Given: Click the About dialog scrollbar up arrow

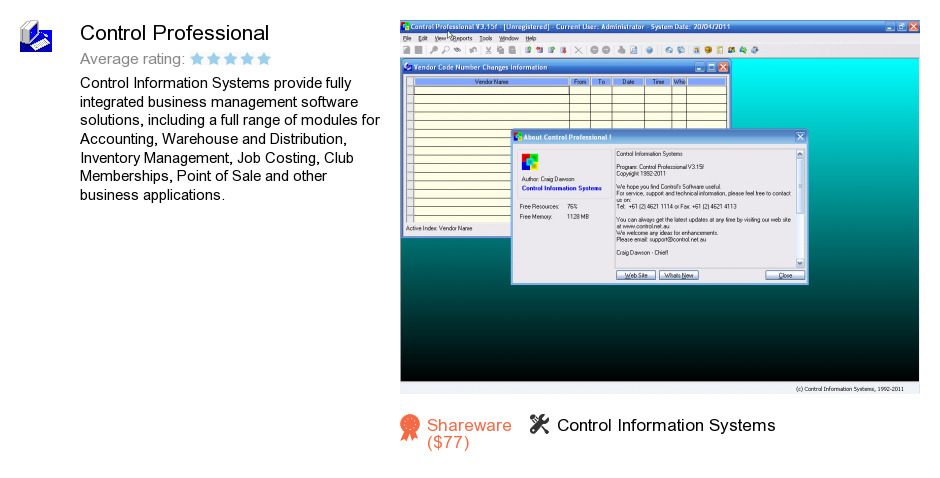Looking at the screenshot, I should pyautogui.click(x=800, y=154).
